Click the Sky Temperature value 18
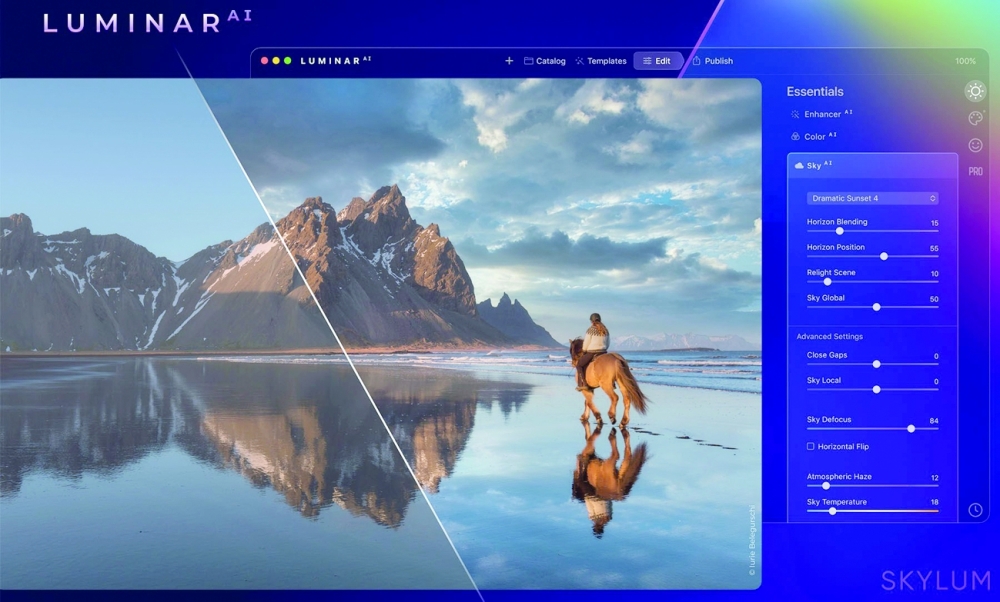Viewport: 1000px width, 602px height. [x=934, y=503]
